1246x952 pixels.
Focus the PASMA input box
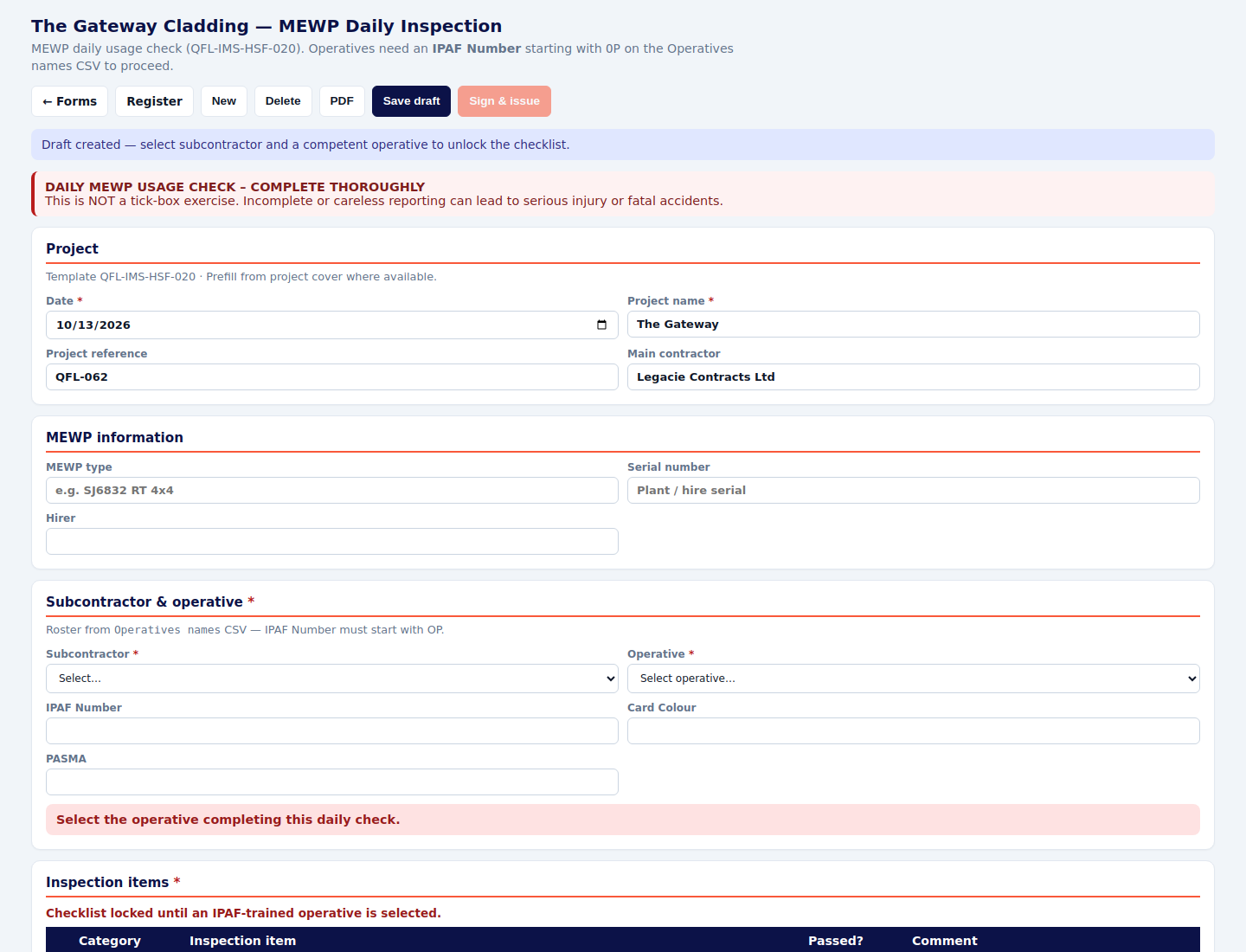tap(332, 782)
